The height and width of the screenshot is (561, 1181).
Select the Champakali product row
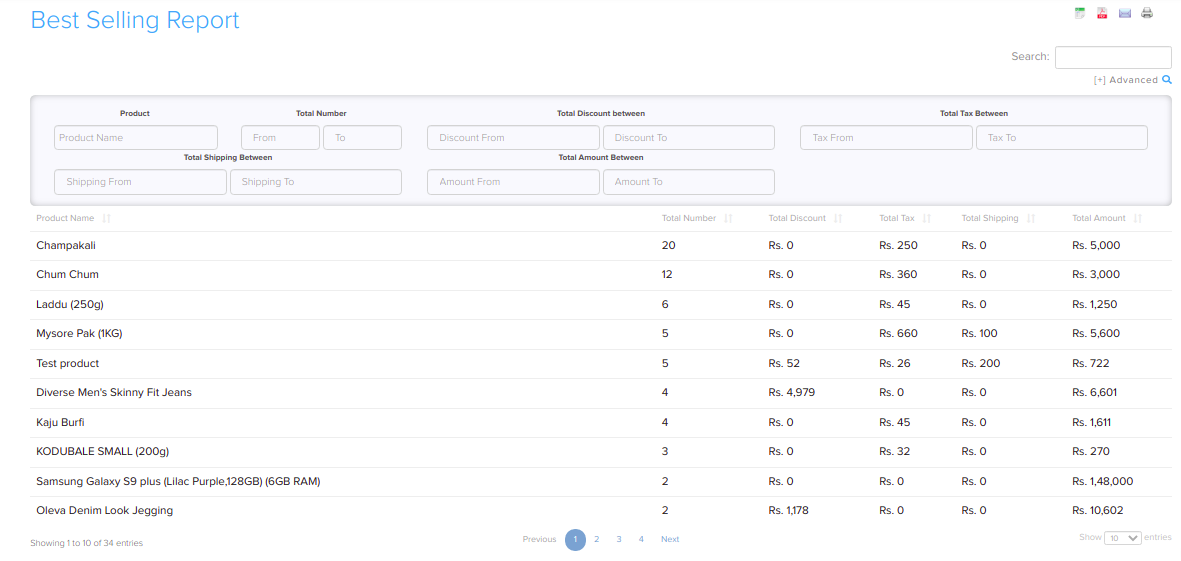[601, 245]
